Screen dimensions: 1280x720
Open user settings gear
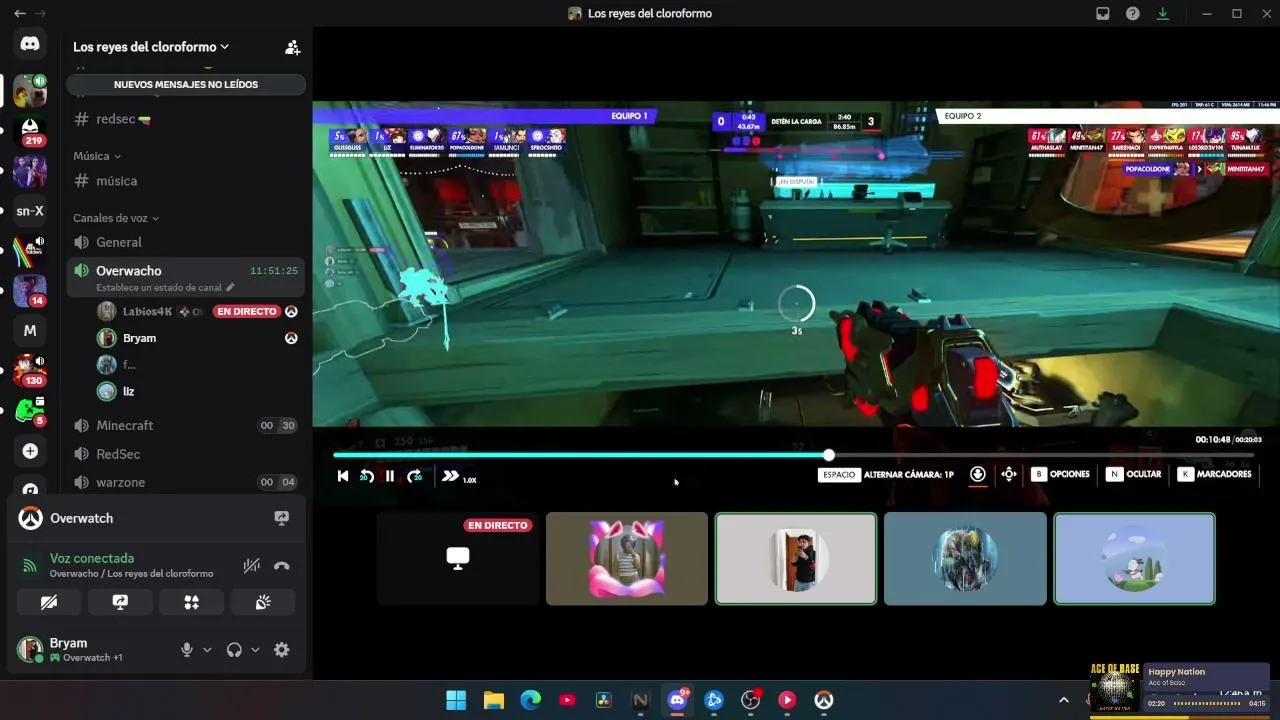[x=282, y=650]
